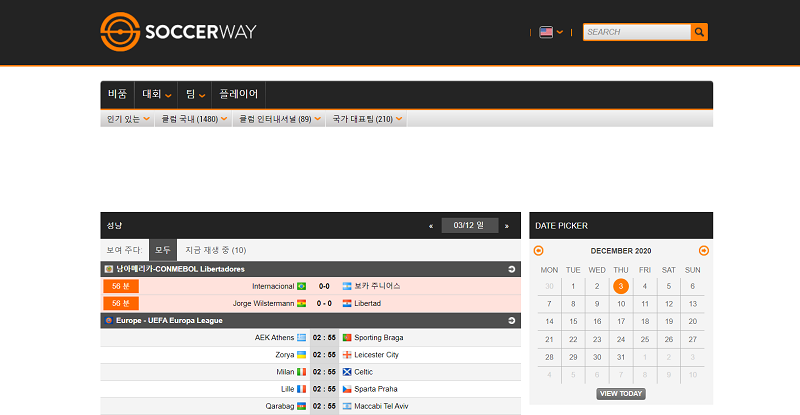Viewport: 800px width, 415px height.
Task: Select December 25 in calendar
Action: (645, 339)
